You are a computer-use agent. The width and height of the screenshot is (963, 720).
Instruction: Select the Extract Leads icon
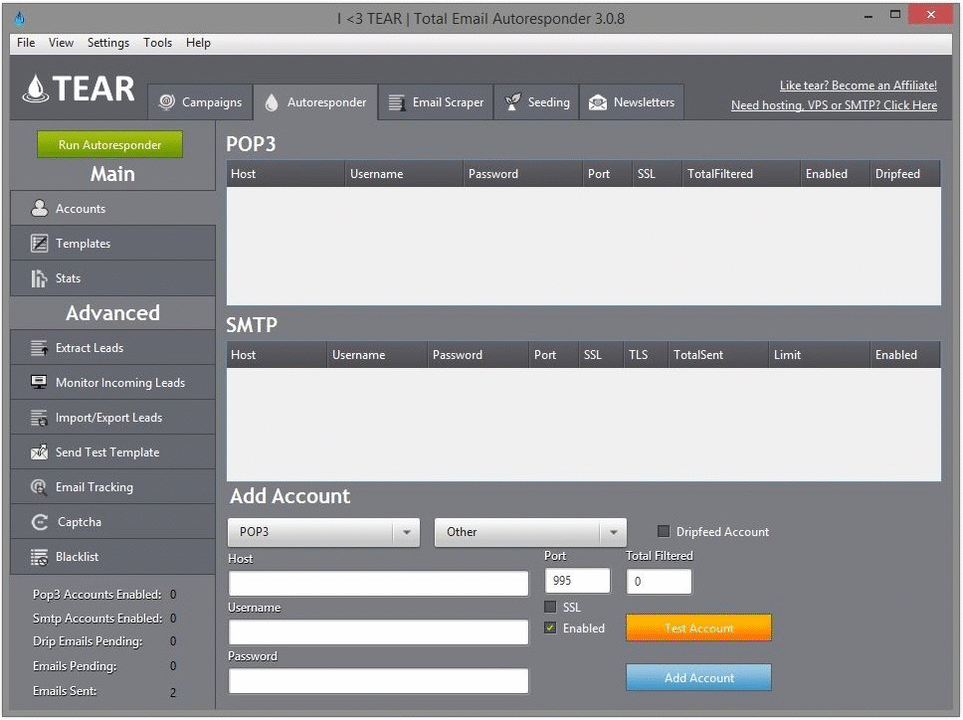click(39, 348)
